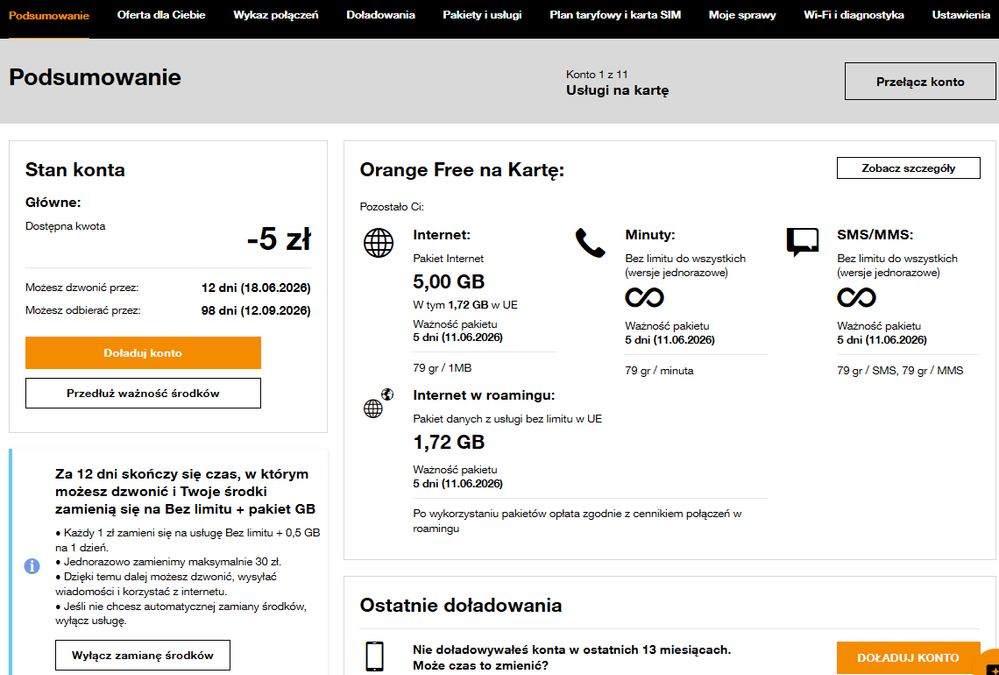Image resolution: width=999 pixels, height=675 pixels.
Task: Click the -5 zł balance amount
Action: (x=279, y=240)
